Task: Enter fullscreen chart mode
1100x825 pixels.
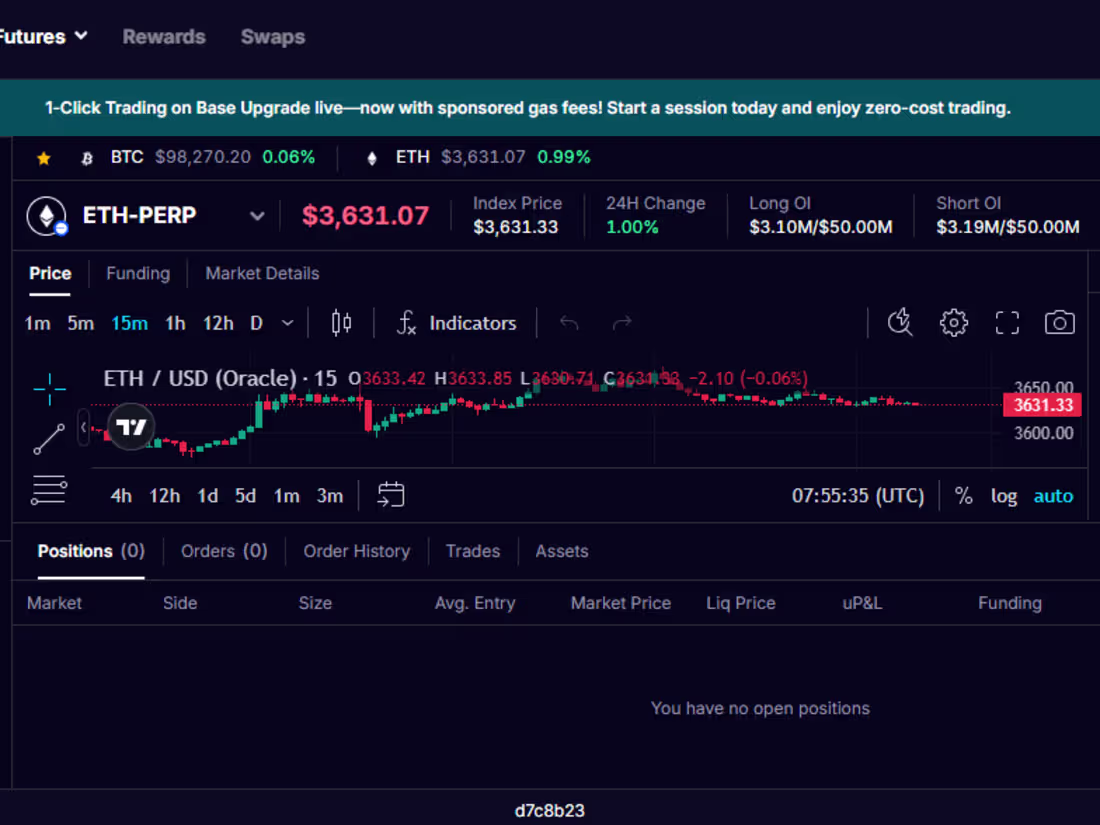Action: coord(1007,322)
